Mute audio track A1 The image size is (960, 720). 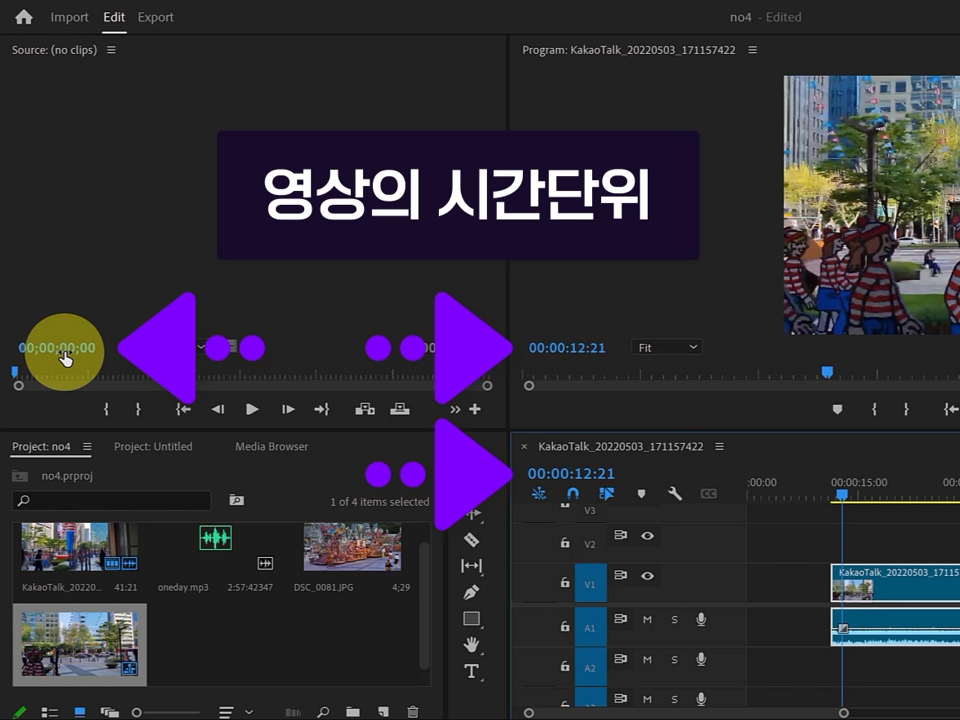point(647,620)
